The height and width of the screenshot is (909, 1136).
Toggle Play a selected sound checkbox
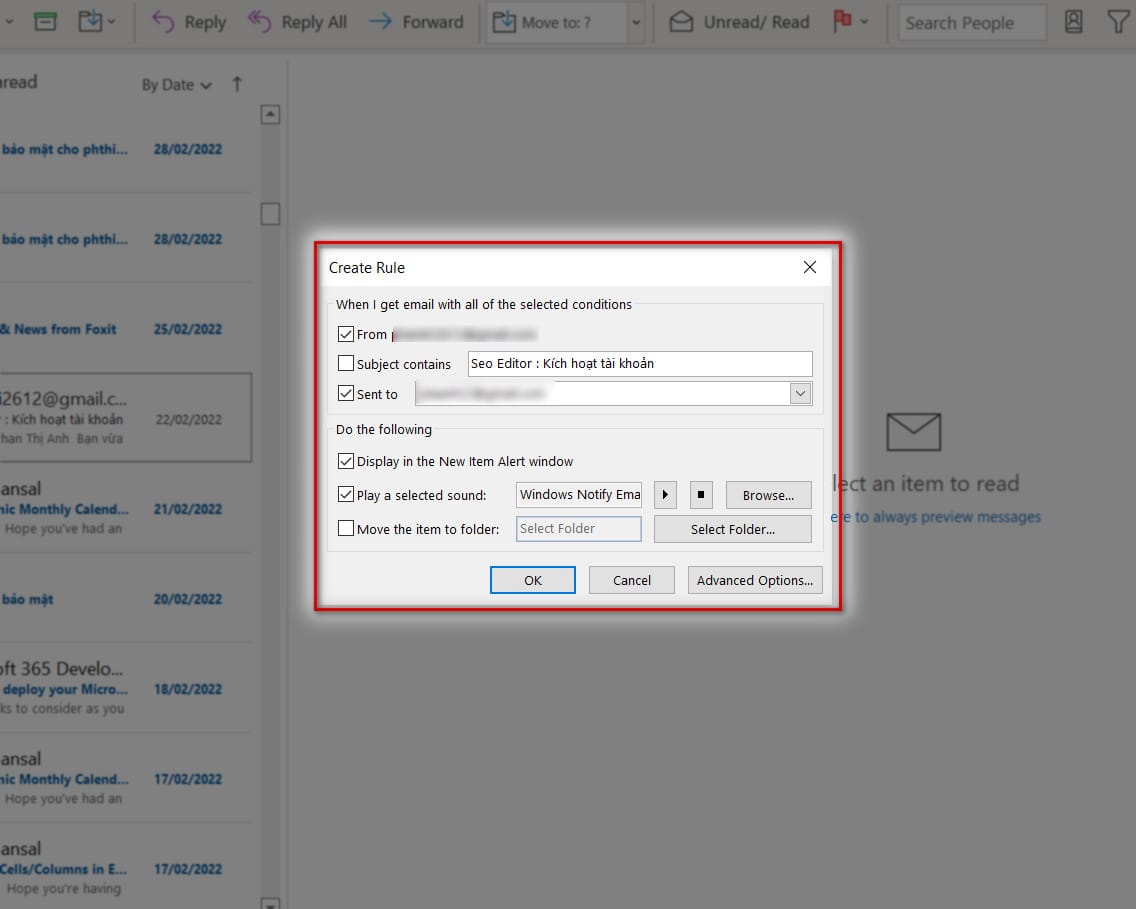pyautogui.click(x=346, y=495)
